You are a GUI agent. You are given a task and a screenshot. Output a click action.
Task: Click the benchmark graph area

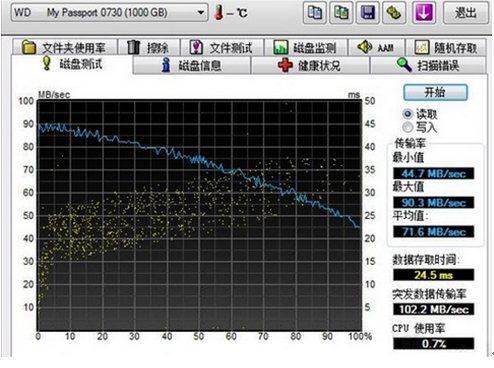click(x=199, y=215)
